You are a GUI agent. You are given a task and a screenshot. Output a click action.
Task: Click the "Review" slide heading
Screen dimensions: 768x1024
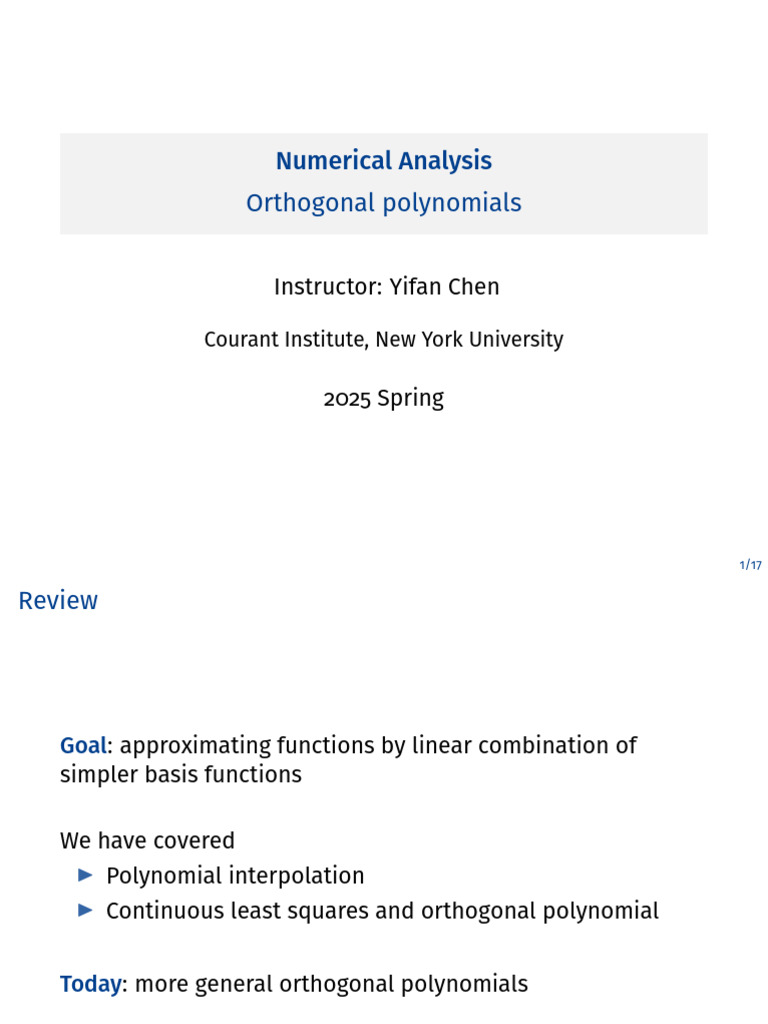pyautogui.click(x=58, y=600)
